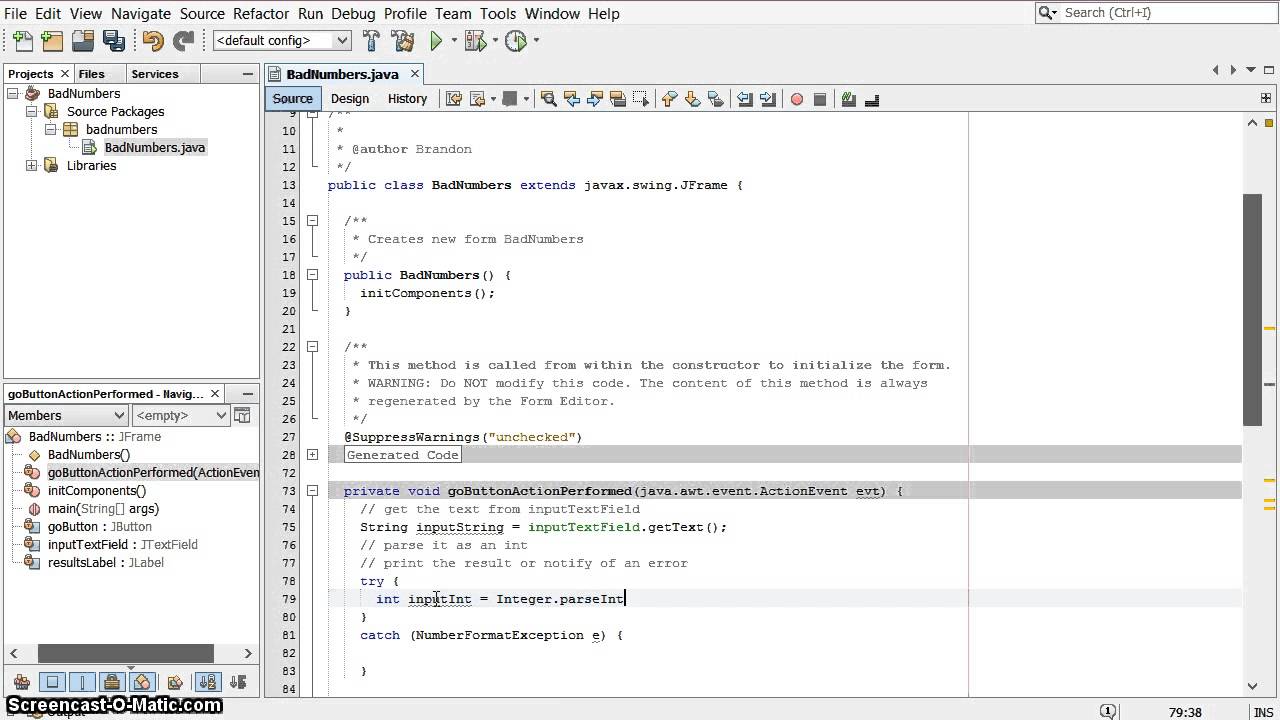Click Next Bookmark editor icon
1280x720 pixels.
coord(692,99)
